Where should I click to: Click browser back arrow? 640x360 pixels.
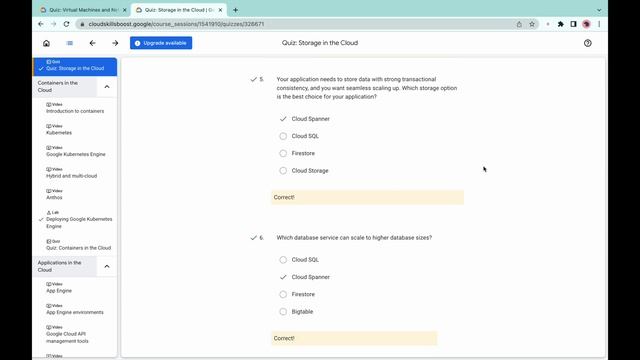pyautogui.click(x=41, y=24)
